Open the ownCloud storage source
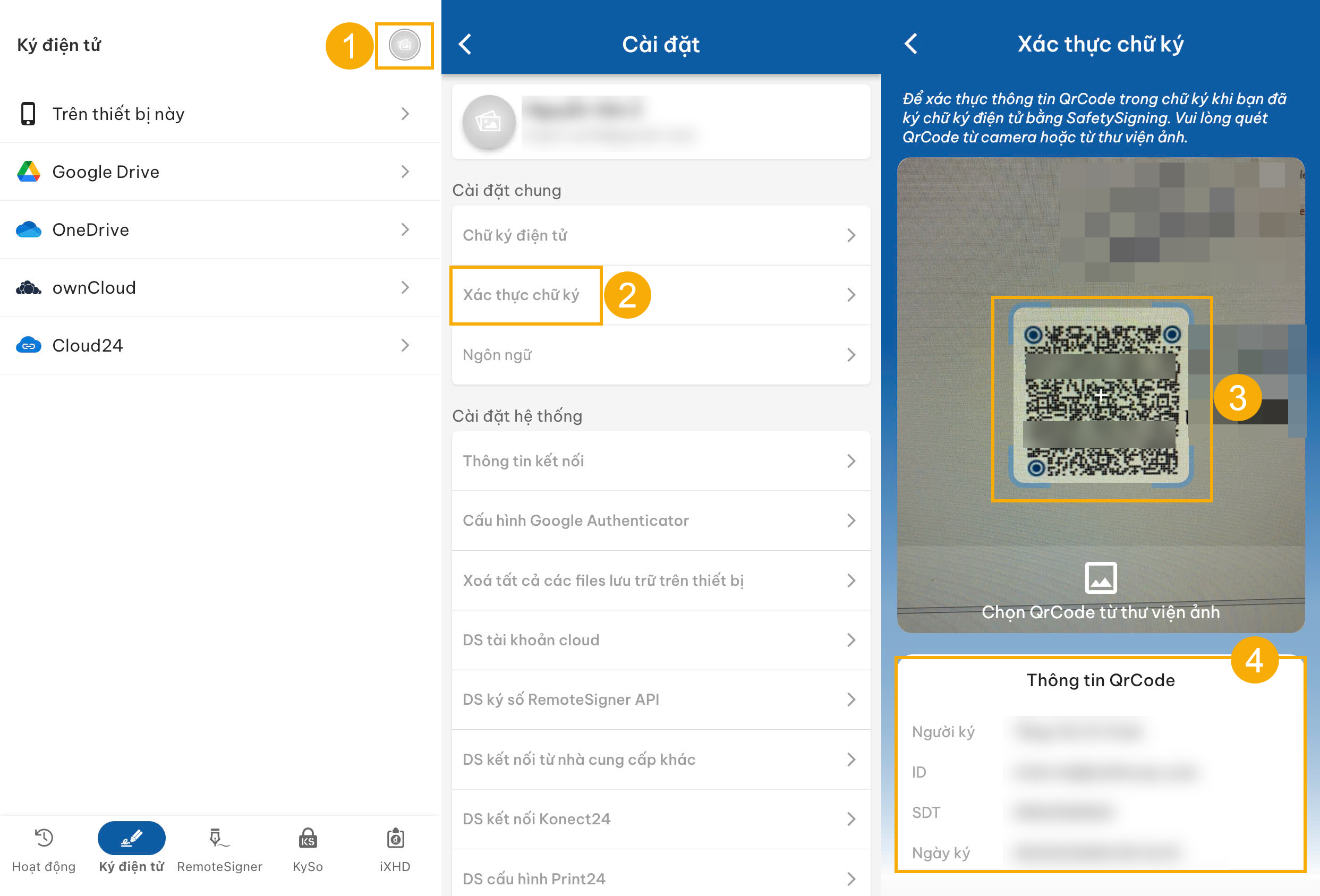 (93, 288)
